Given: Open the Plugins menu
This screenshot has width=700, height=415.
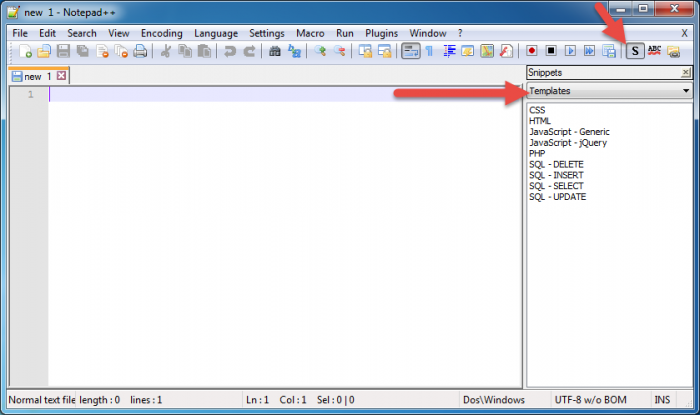Looking at the screenshot, I should point(380,33).
